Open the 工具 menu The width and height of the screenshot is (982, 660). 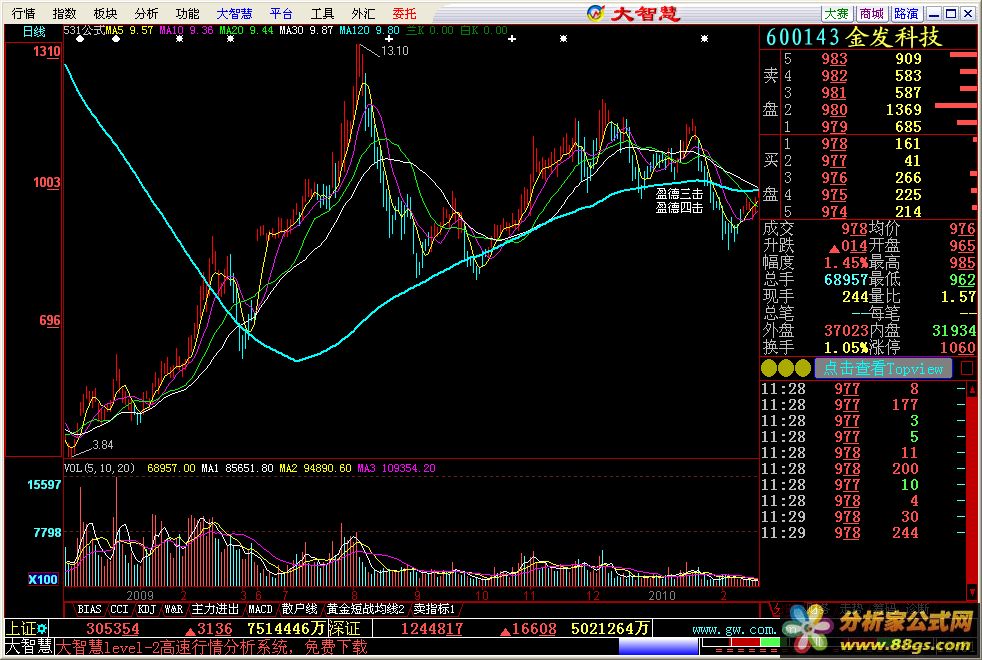point(323,13)
